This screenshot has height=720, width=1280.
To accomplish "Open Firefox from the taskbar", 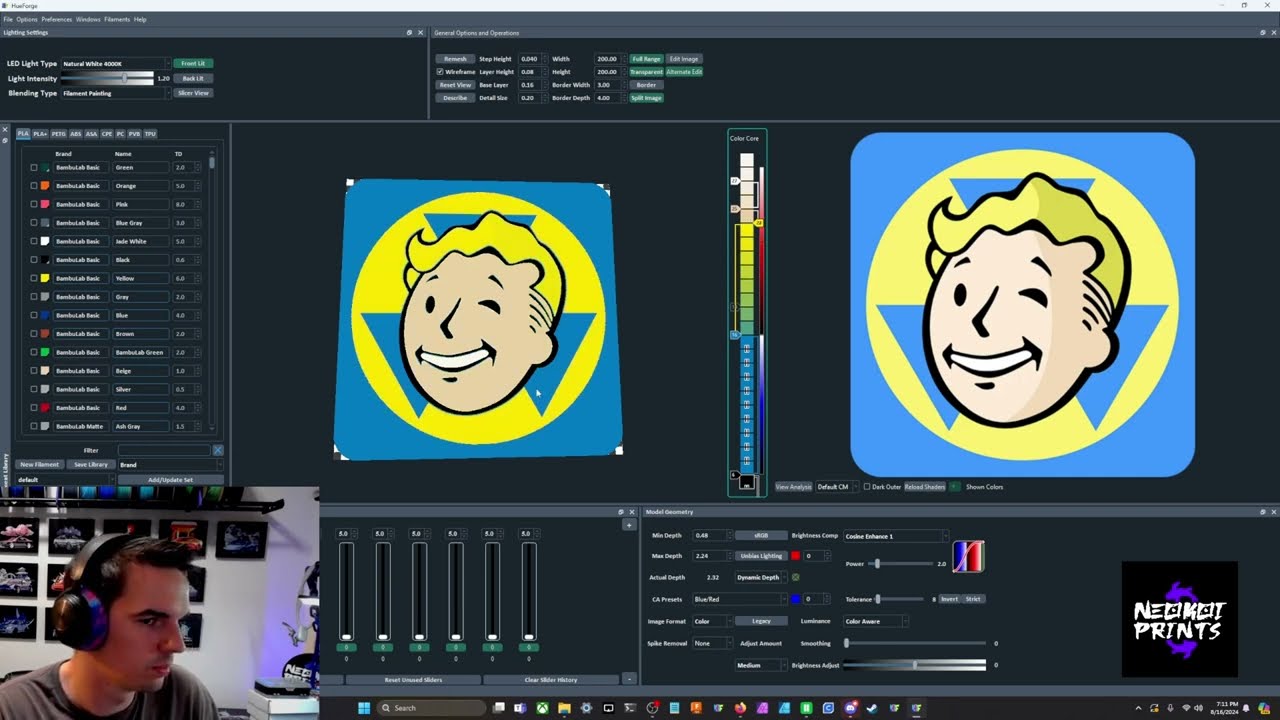I will [x=740, y=708].
